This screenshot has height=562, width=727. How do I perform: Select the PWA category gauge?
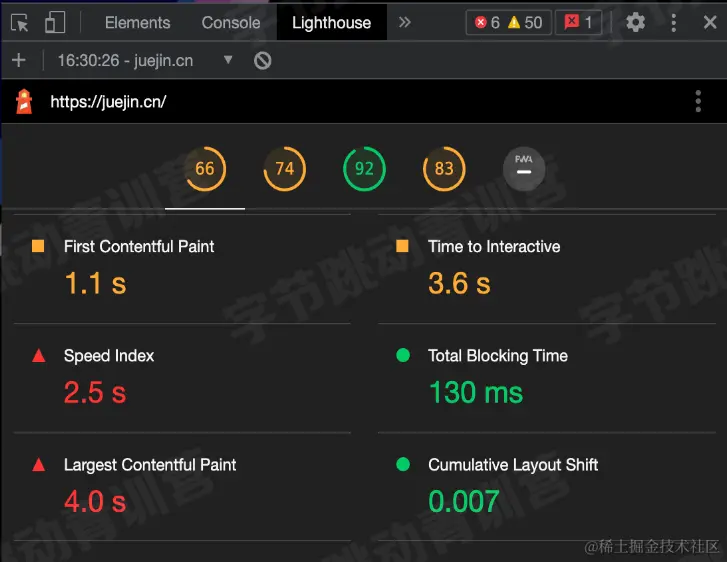(524, 169)
